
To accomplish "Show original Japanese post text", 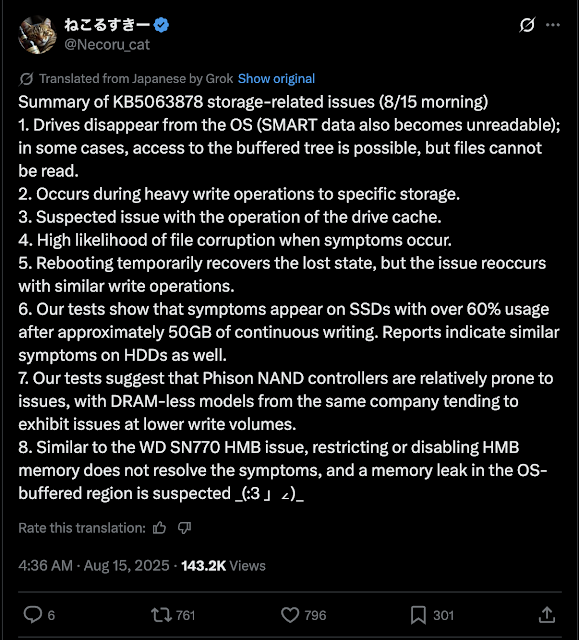I will click(x=276, y=78).
